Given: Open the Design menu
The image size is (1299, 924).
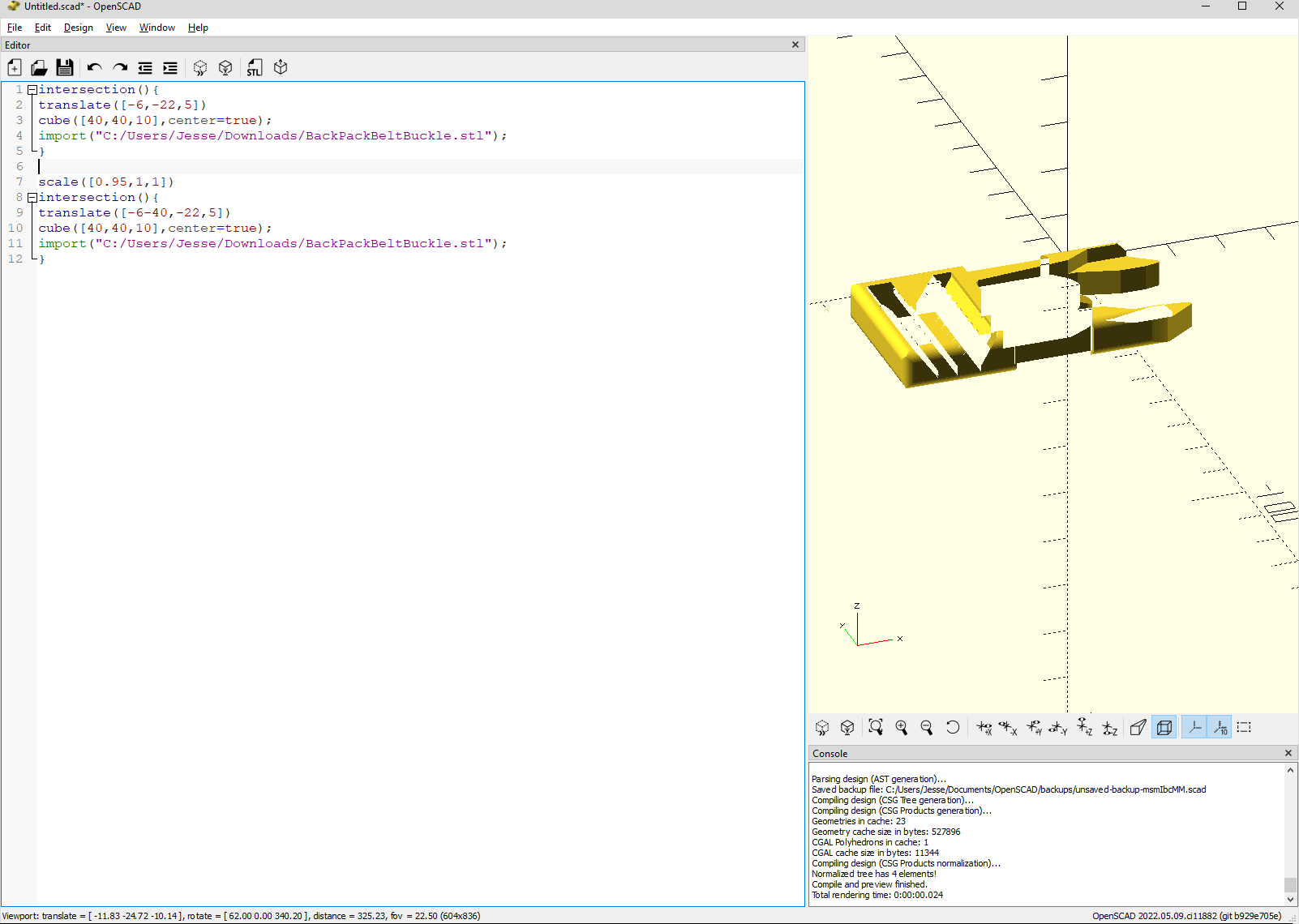Looking at the screenshot, I should 78,28.
